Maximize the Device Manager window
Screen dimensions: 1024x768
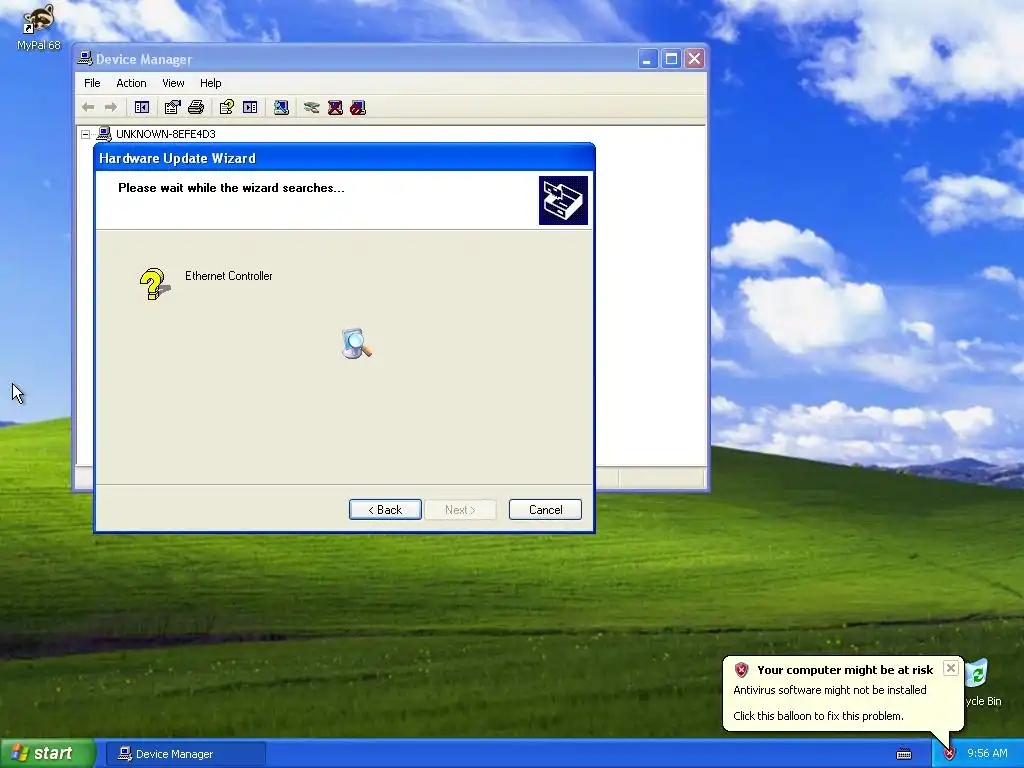point(671,59)
